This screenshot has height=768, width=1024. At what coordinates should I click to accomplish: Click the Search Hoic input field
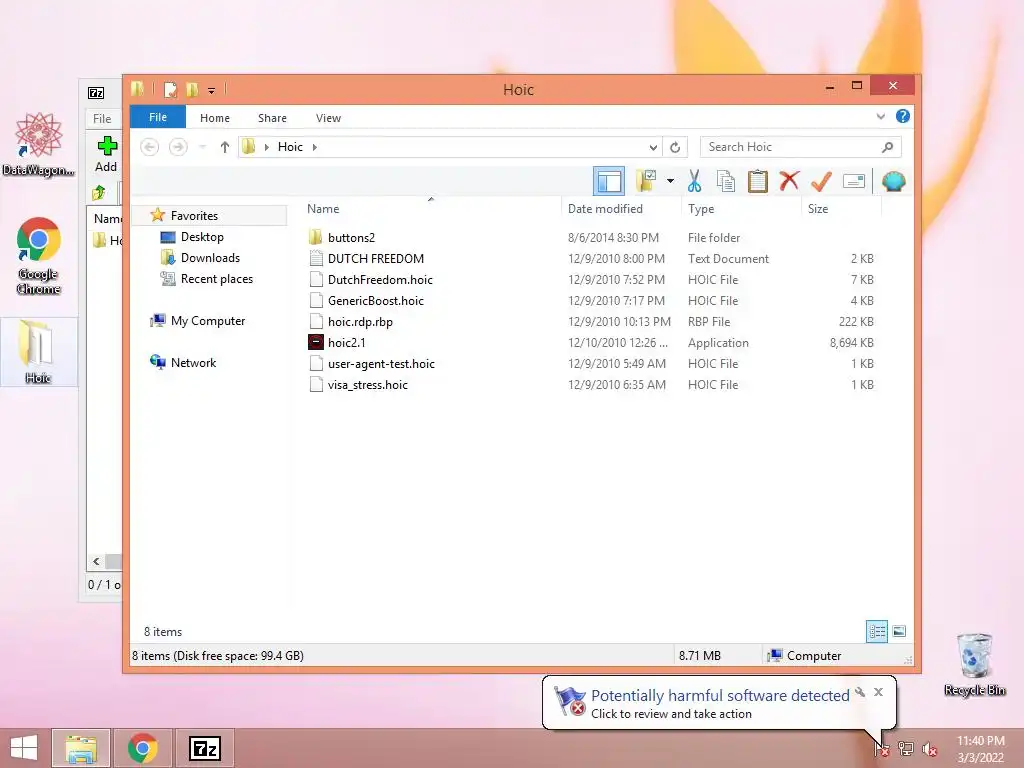[790, 147]
